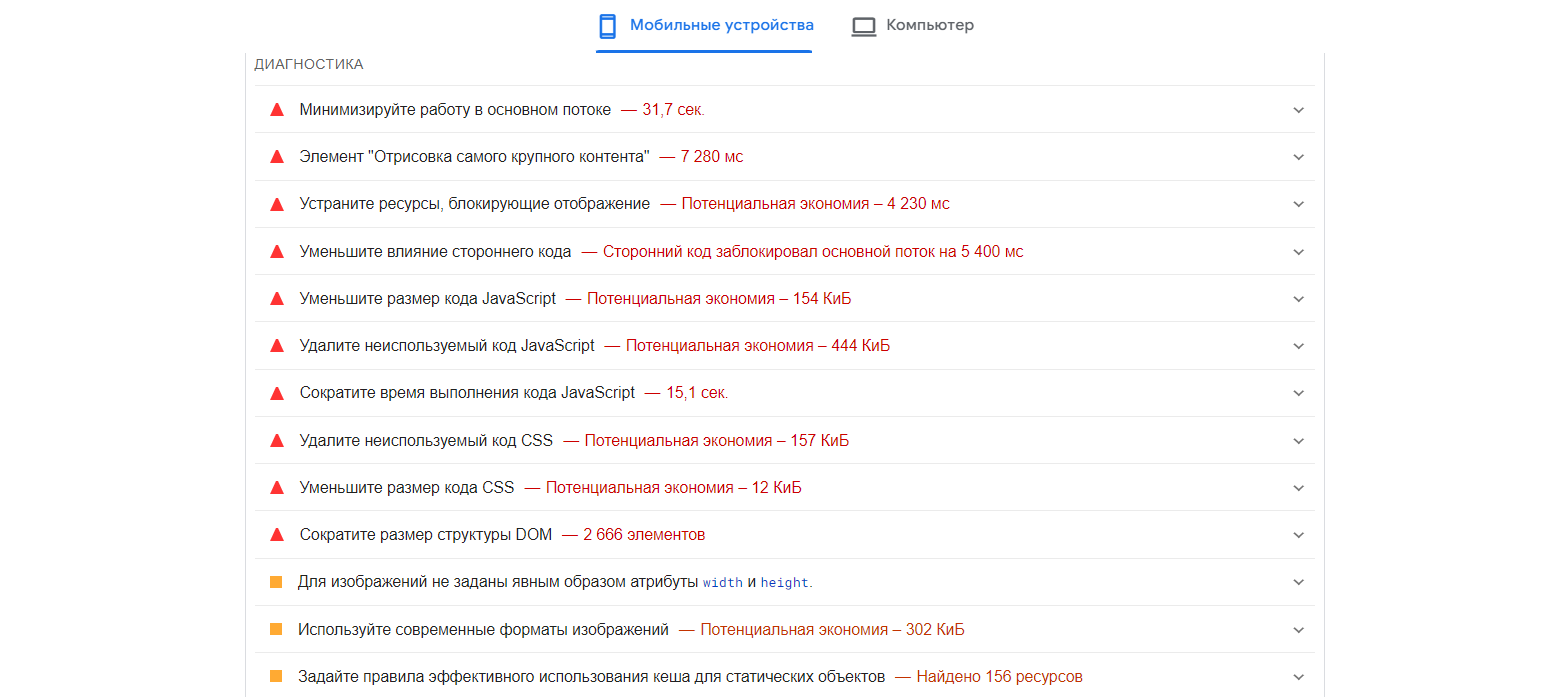Expand the Устраните ресурсы, блокирующие отображение details
The width and height of the screenshot is (1548, 697).
click(x=1298, y=204)
